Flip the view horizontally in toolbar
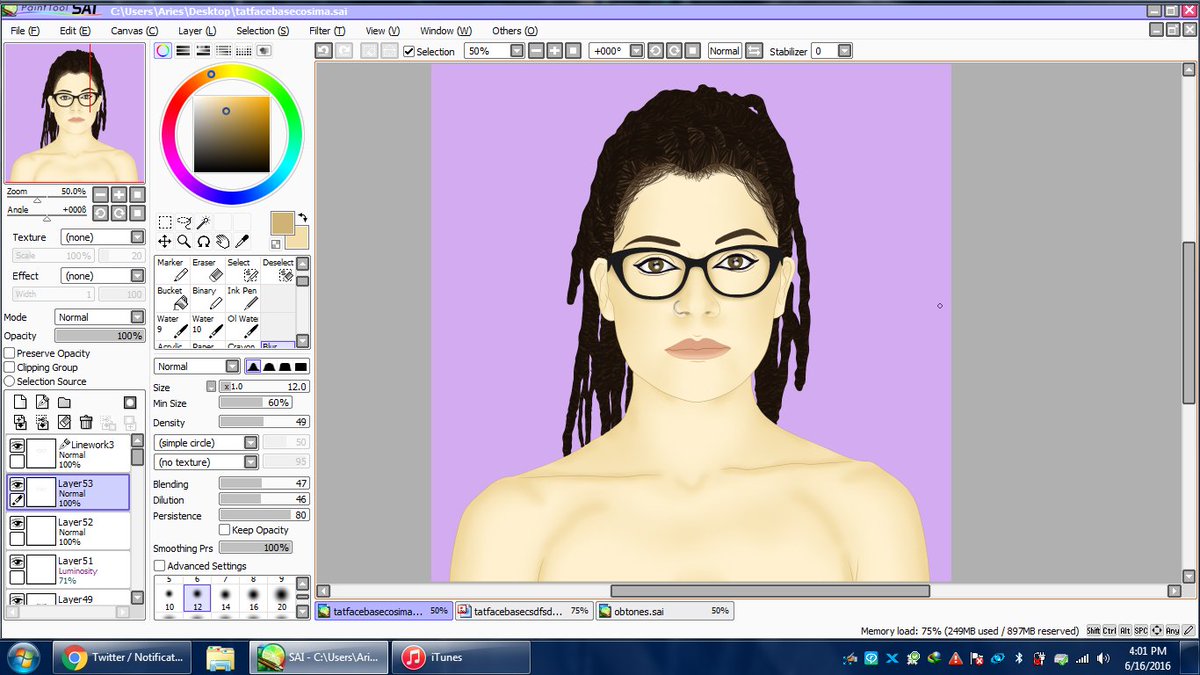The image size is (1200, 675). (754, 50)
